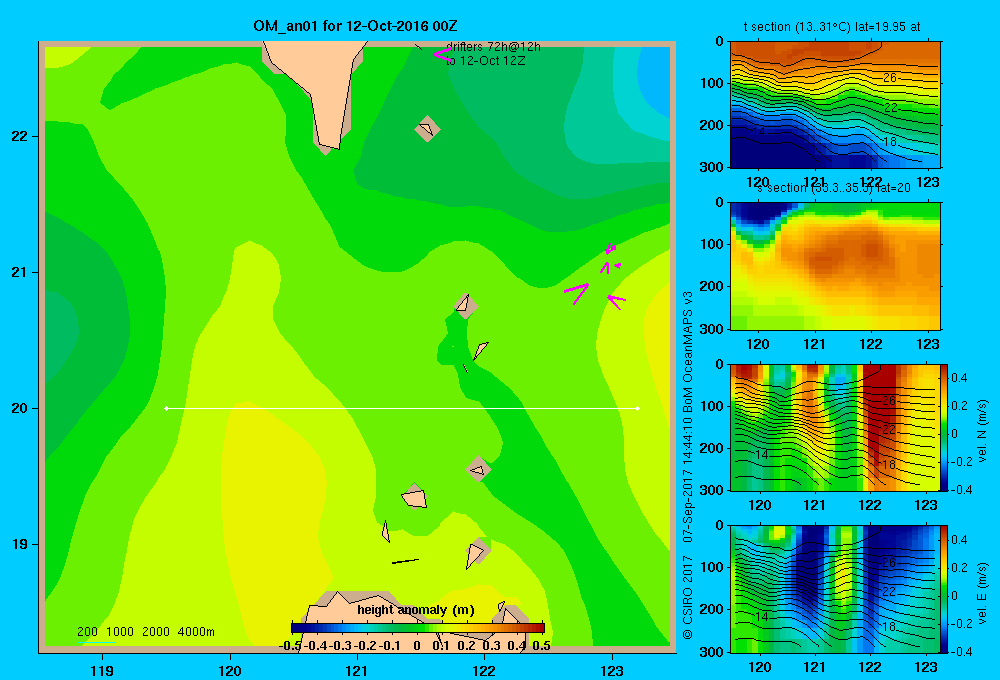The image size is (1000, 680).
Task: Click the small island near 22°N, 121.5°E
Action: [427, 129]
